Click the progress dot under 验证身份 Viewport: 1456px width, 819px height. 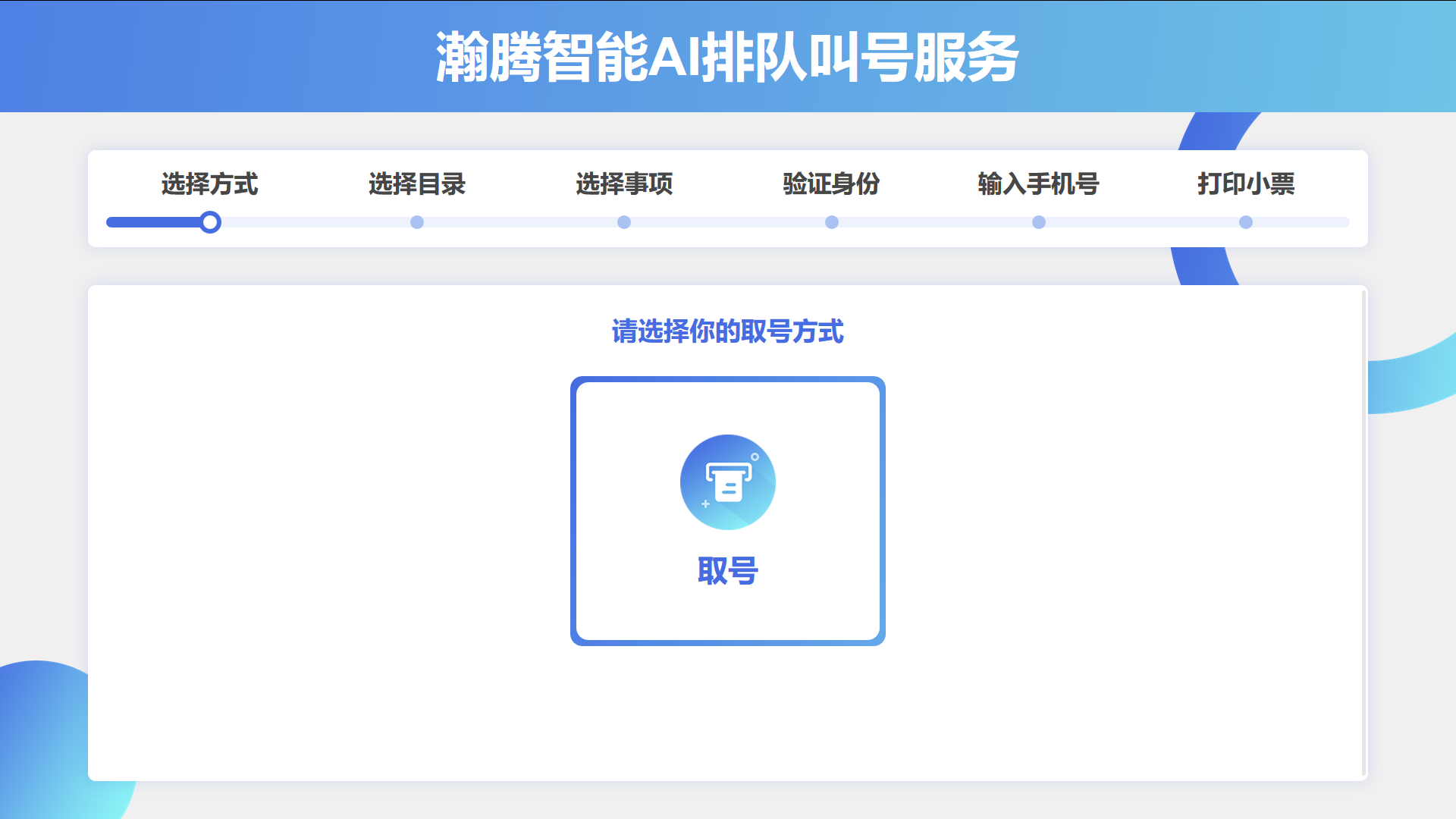point(832,222)
